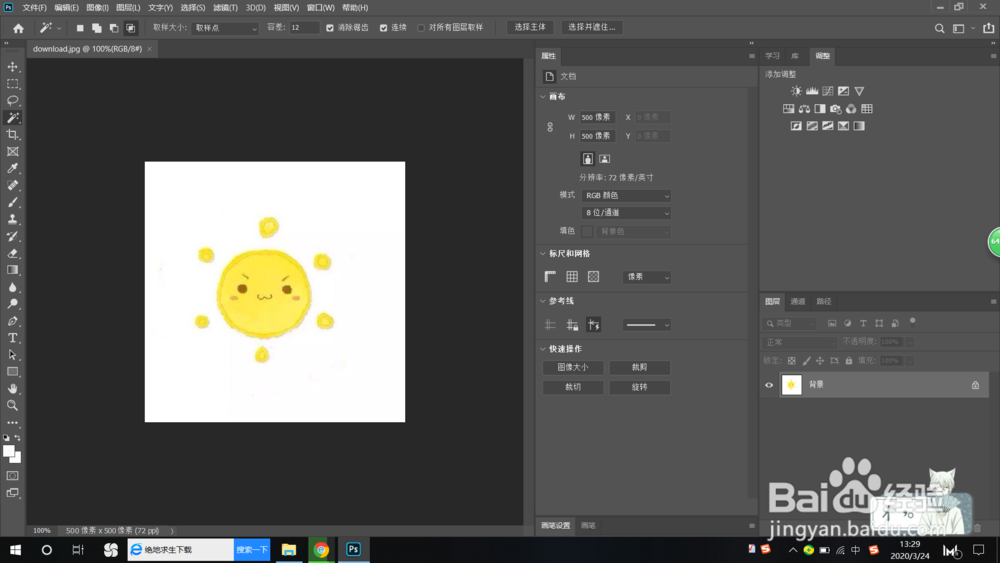This screenshot has width=1000, height=563.
Task: Collapse the 参考线 section
Action: pyautogui.click(x=543, y=301)
